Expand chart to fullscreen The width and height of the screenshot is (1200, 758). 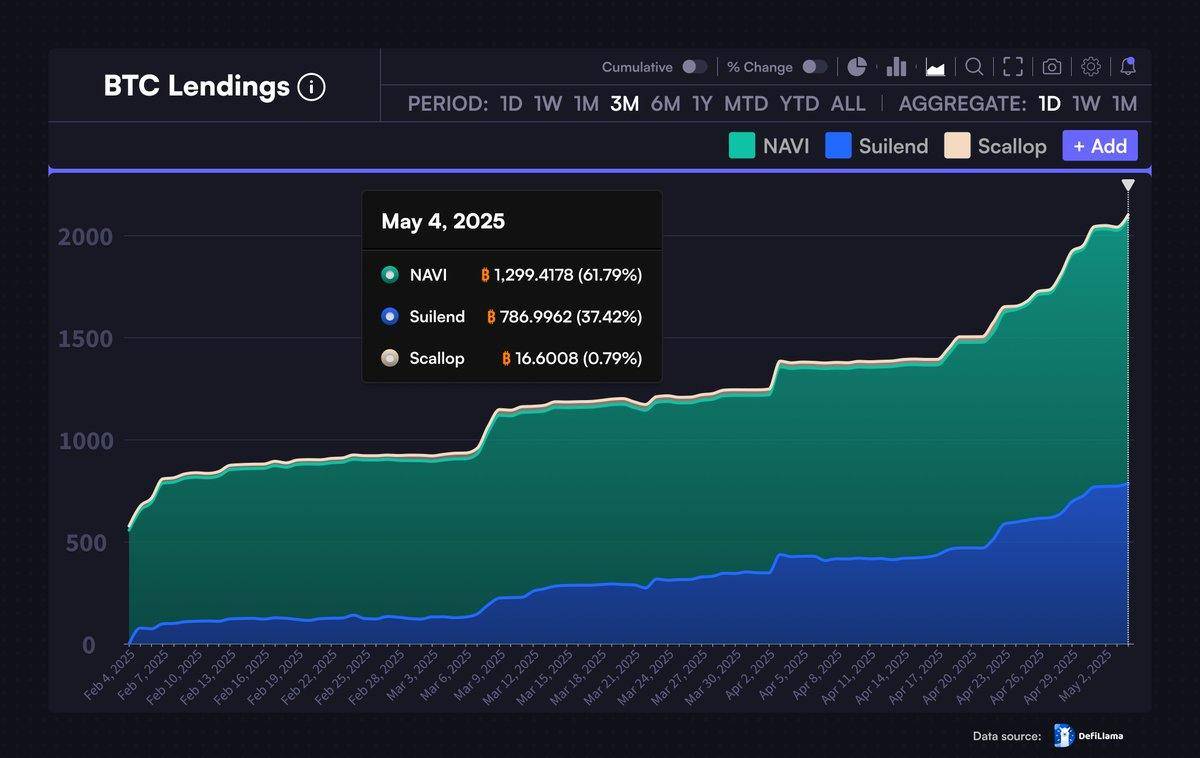tap(1013, 67)
